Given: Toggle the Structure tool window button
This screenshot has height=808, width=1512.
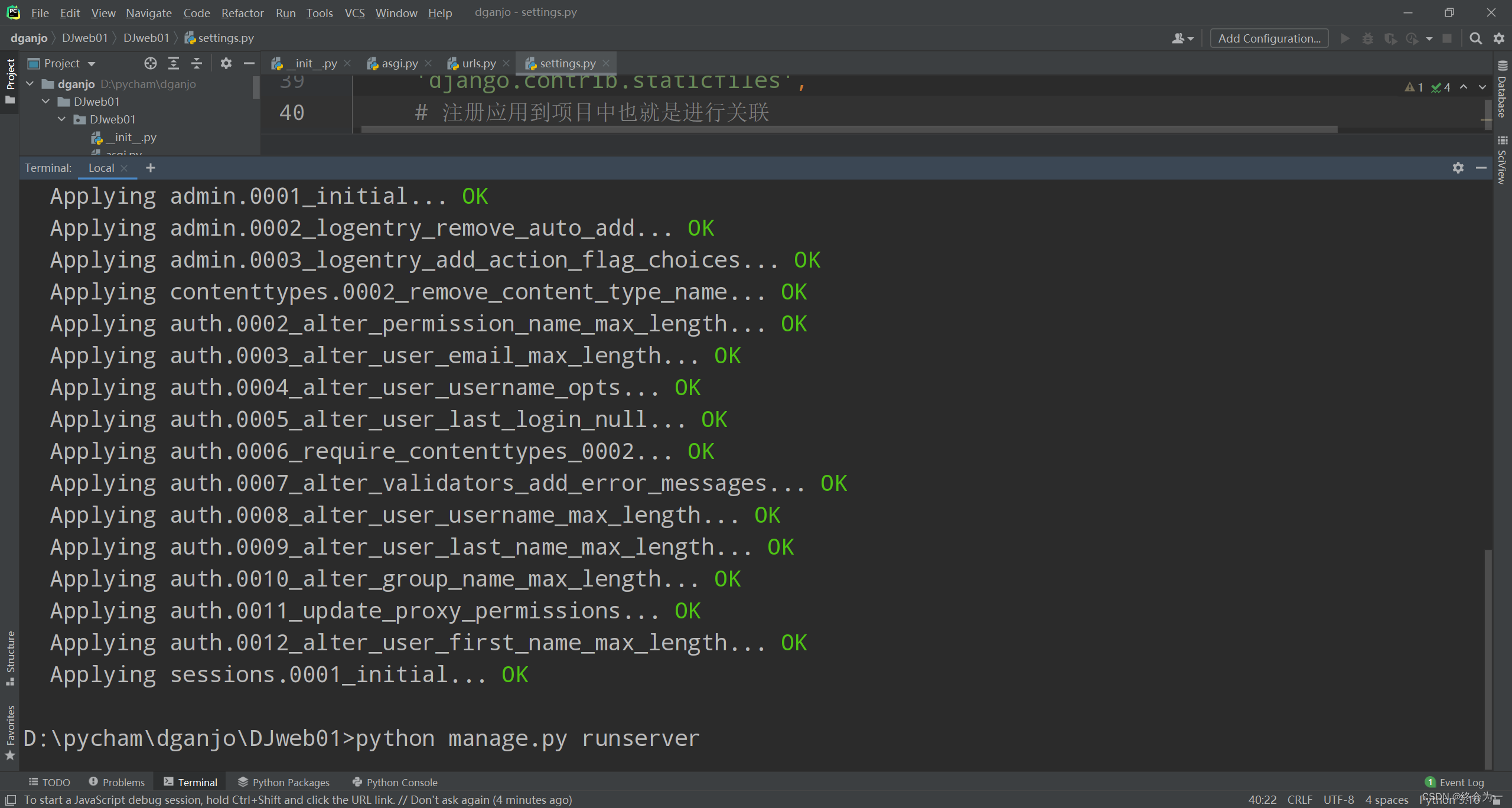Looking at the screenshot, I should (x=10, y=657).
